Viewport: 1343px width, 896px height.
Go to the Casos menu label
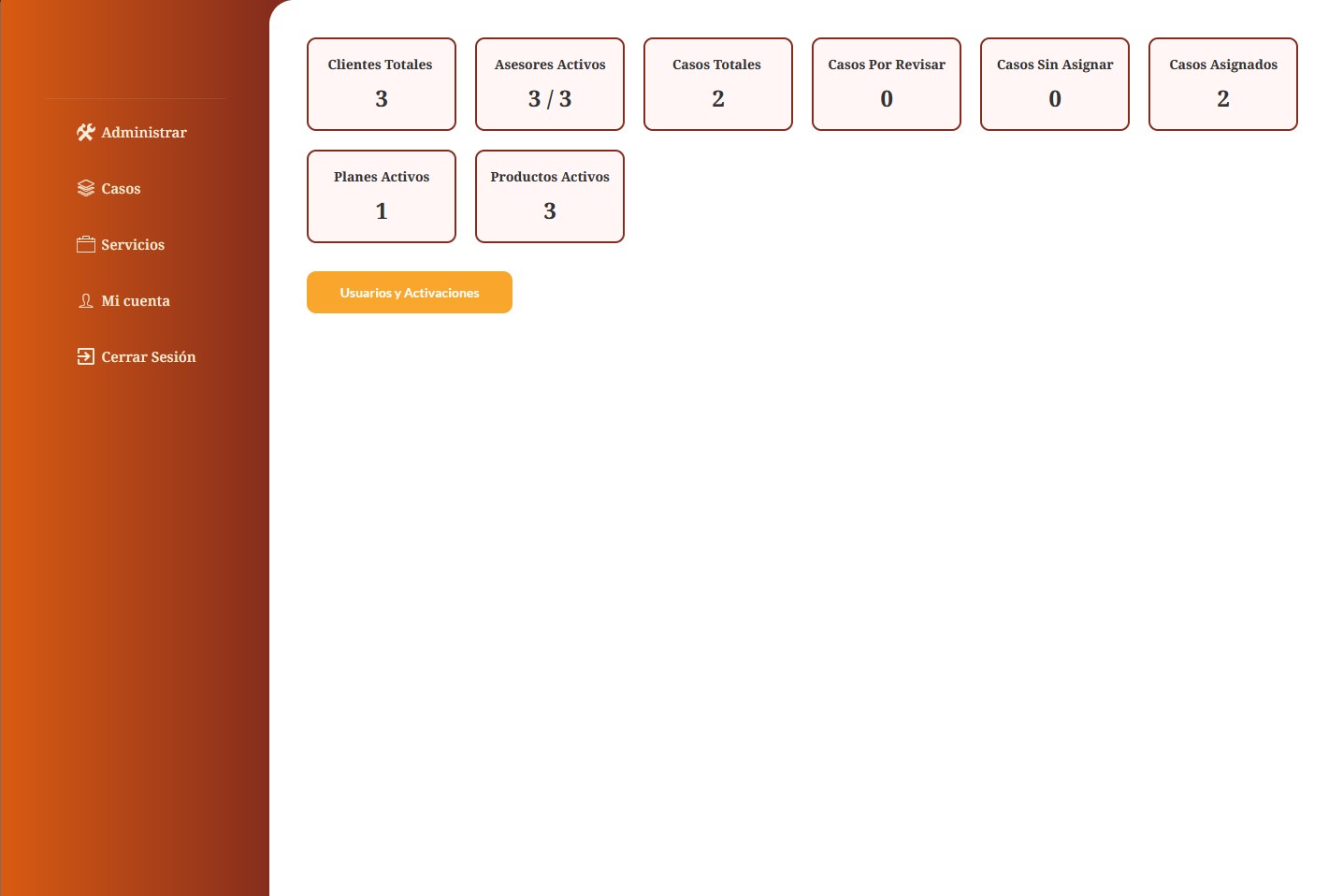(121, 189)
